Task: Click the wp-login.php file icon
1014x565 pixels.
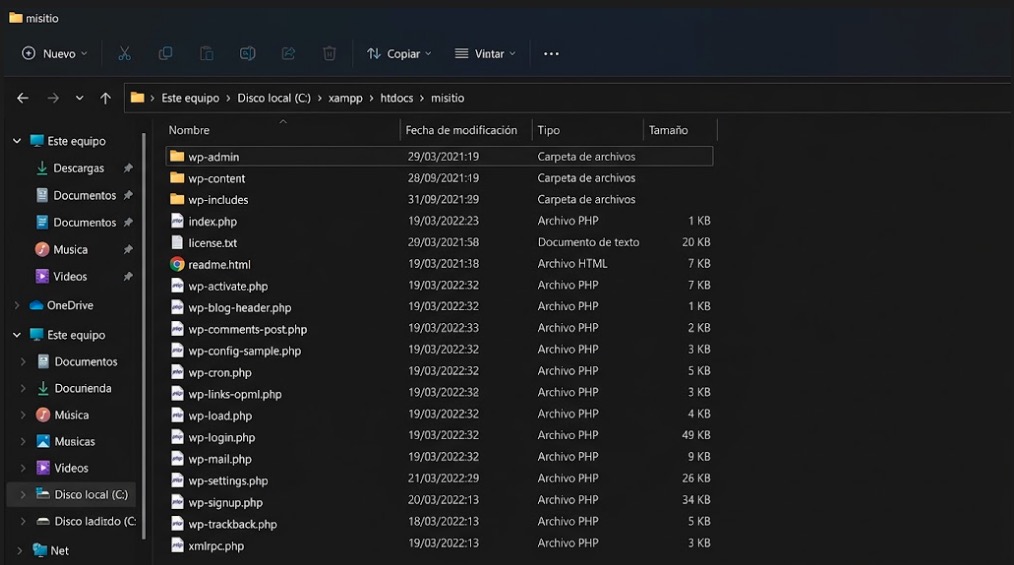Action: 177,437
